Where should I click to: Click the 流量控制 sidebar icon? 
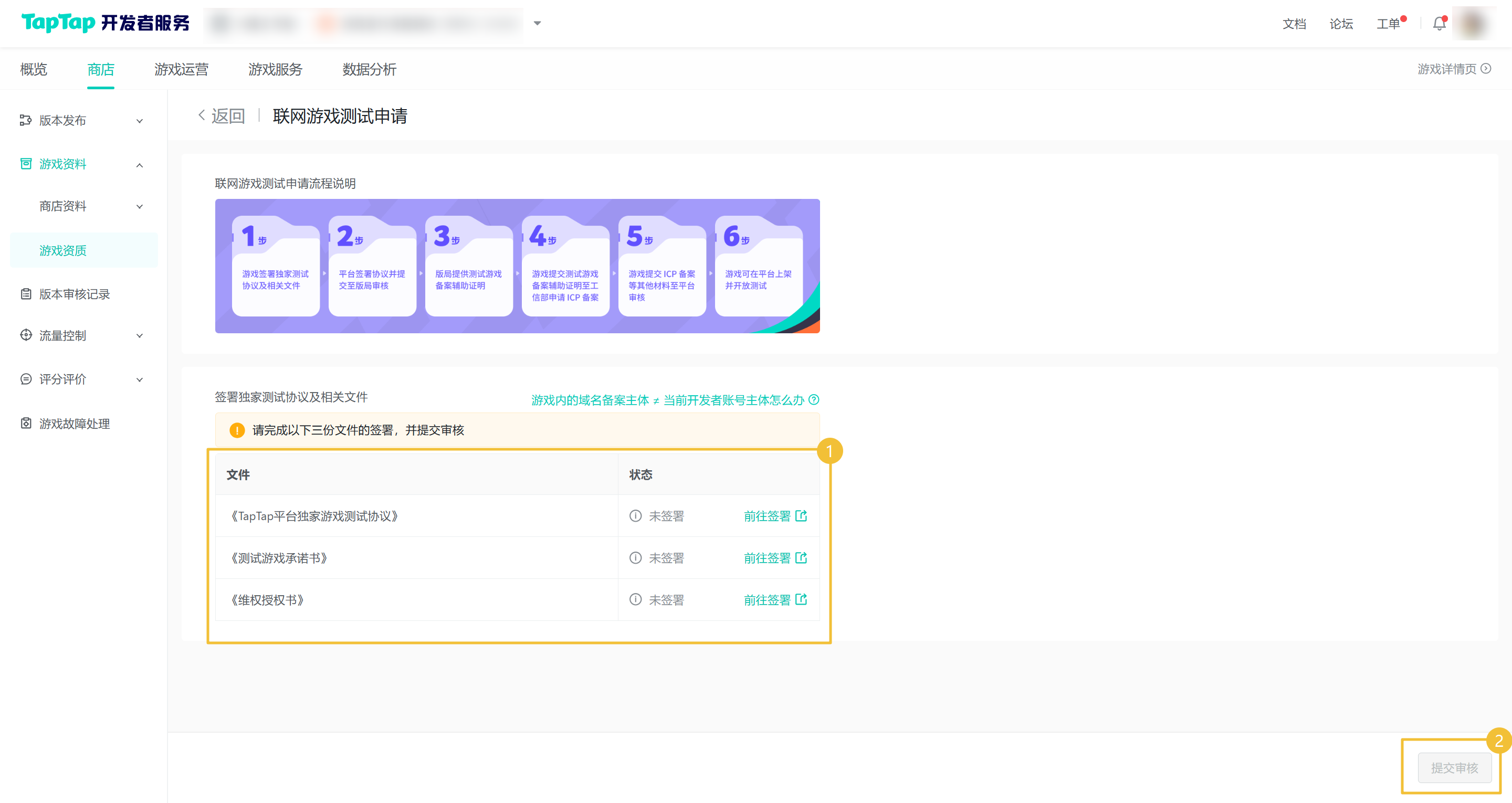26,335
